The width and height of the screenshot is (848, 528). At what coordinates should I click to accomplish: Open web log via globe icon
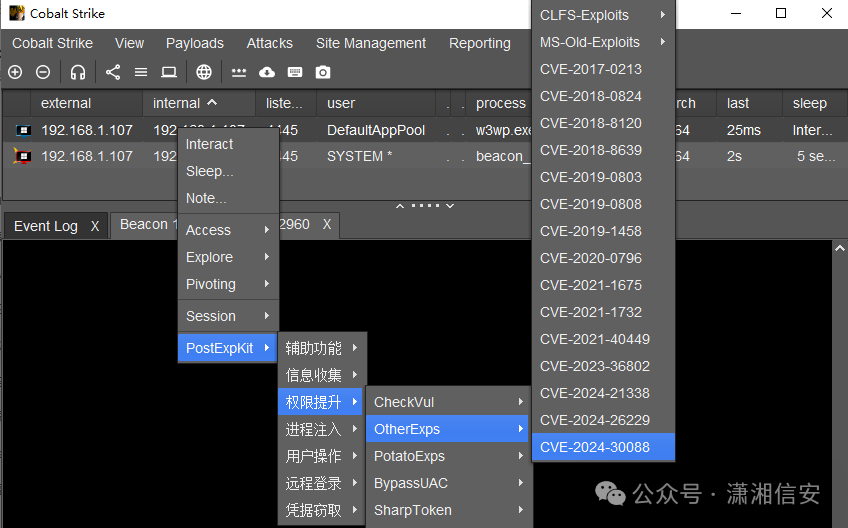tap(203, 72)
